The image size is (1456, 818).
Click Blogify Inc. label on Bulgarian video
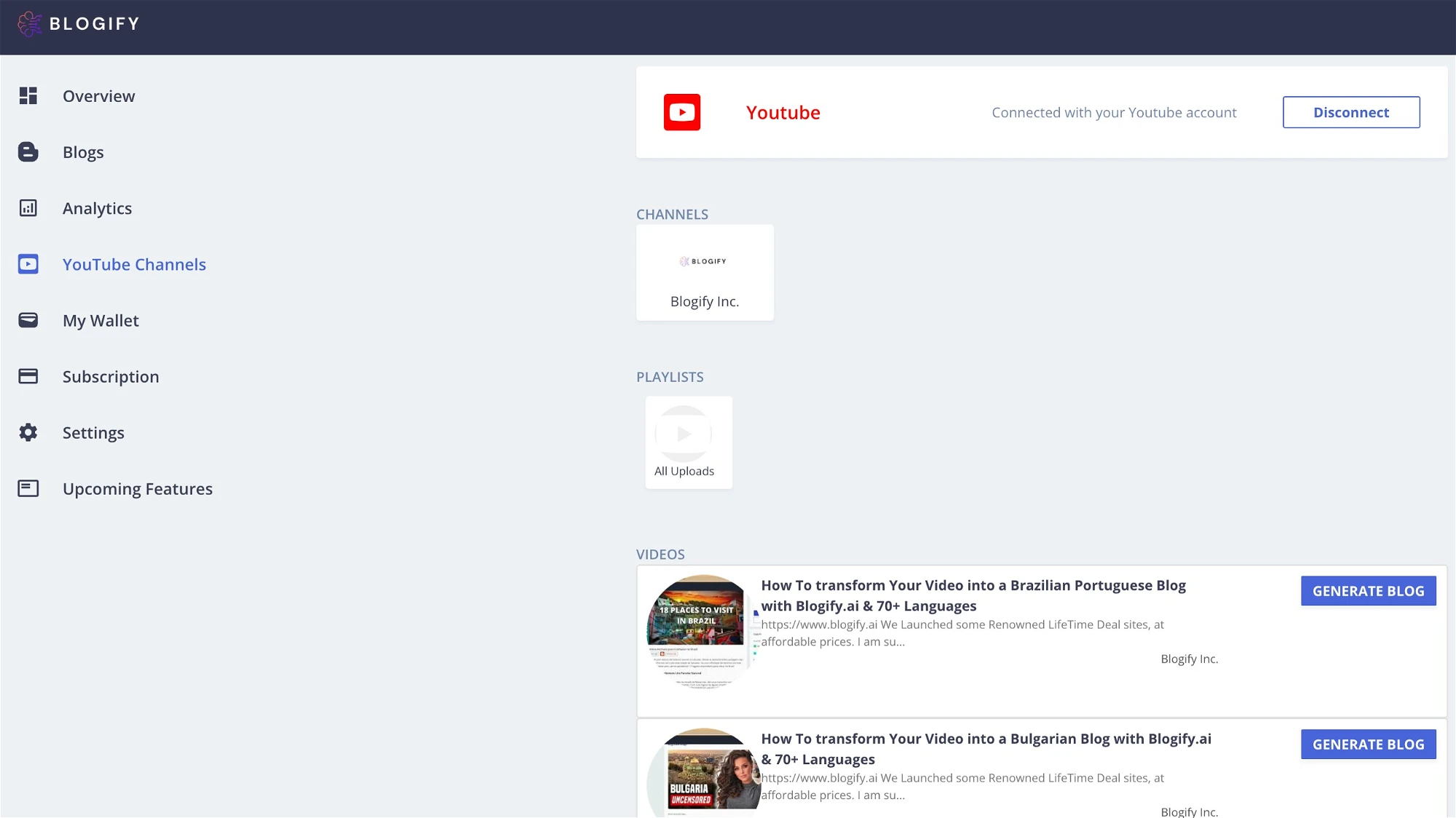(1190, 811)
